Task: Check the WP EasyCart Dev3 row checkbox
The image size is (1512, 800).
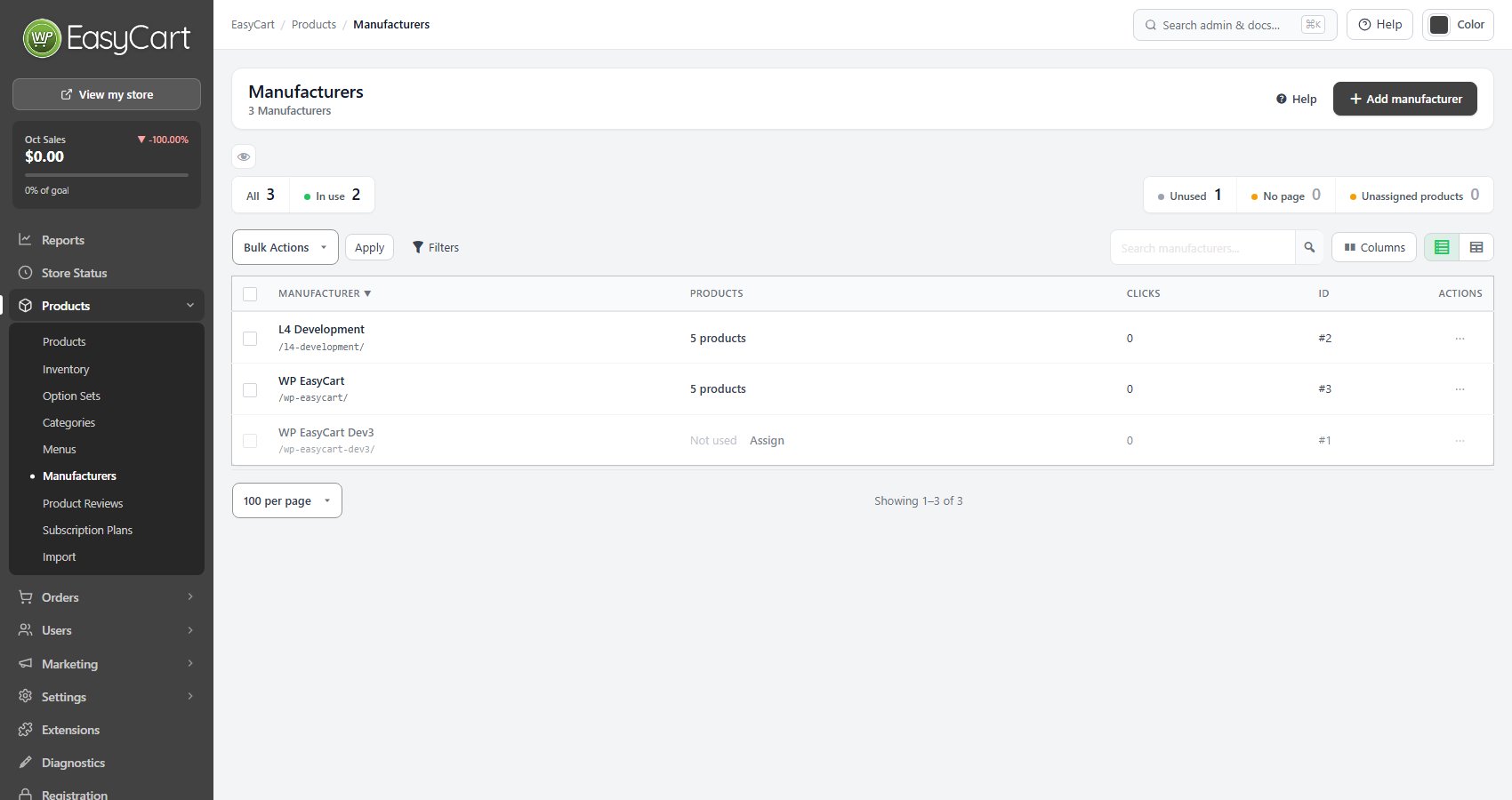Action: (250, 440)
